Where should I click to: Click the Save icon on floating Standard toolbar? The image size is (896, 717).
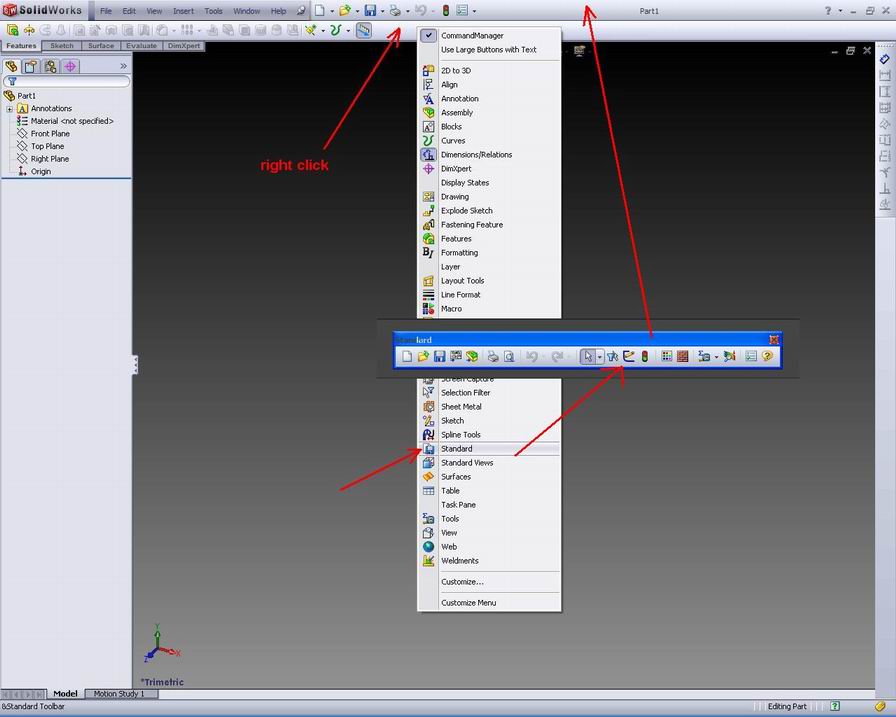coord(439,355)
